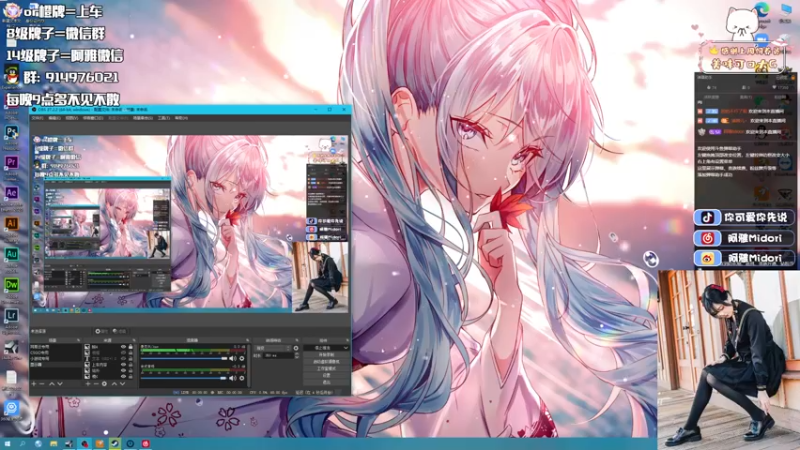The width and height of the screenshot is (800, 450).
Task: Pop out the Sources dock via header icon
Action: point(134,340)
